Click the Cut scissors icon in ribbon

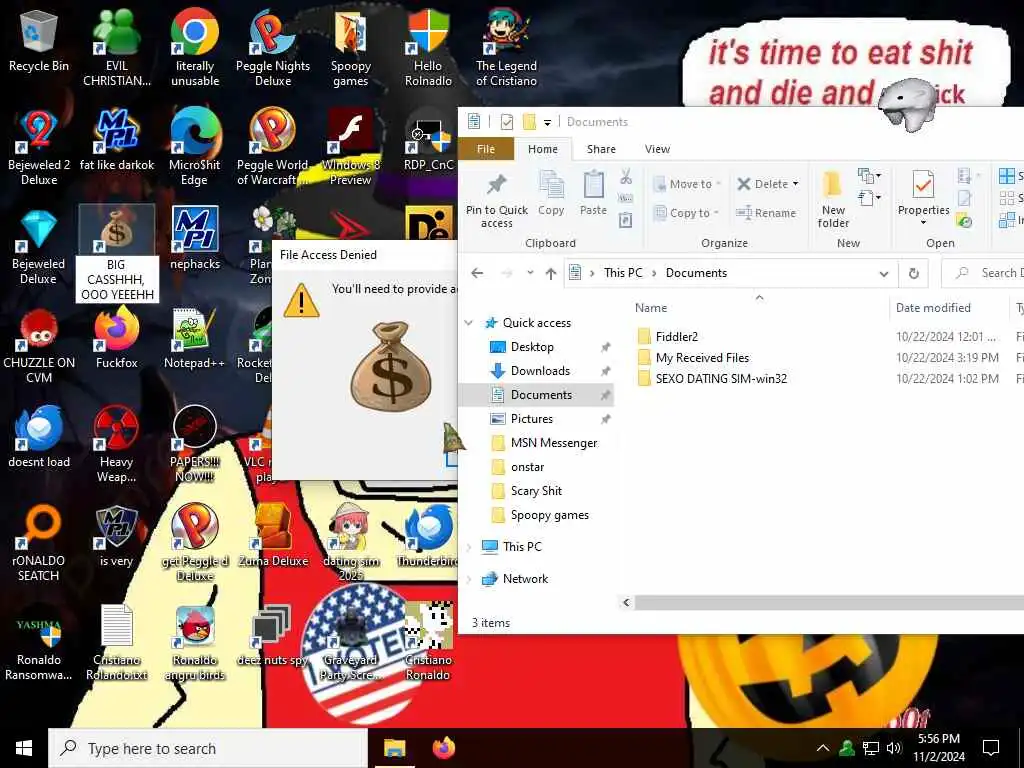click(626, 176)
